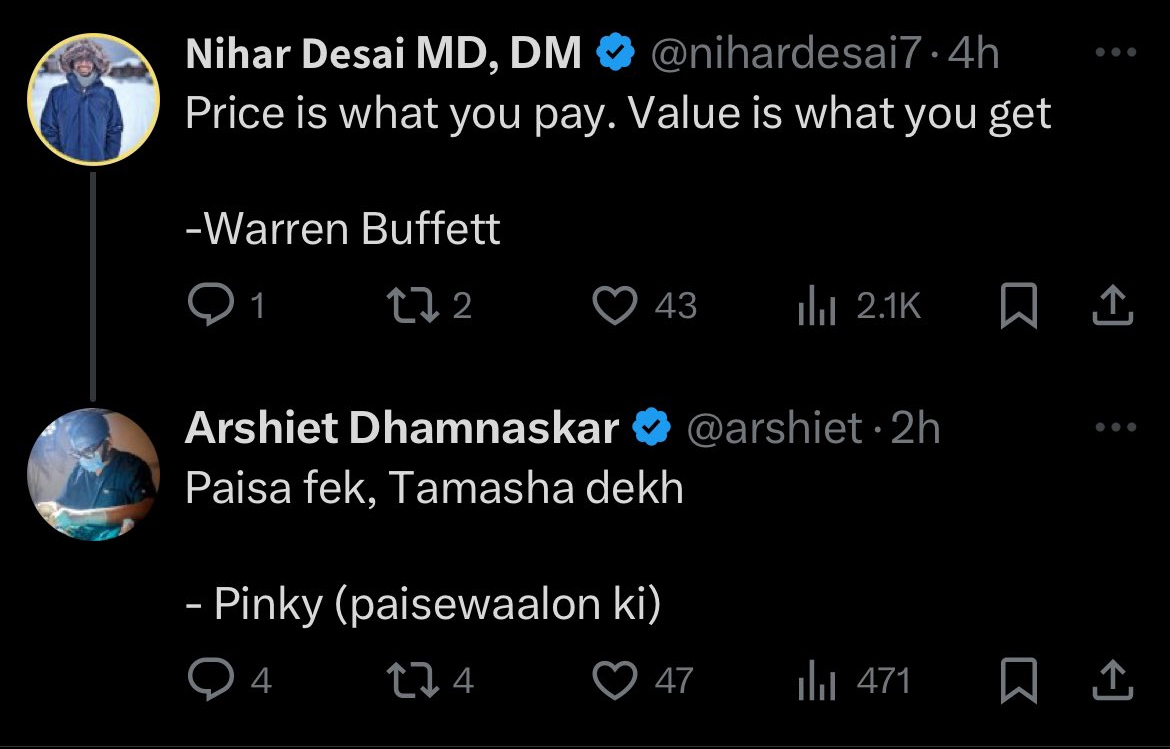The width and height of the screenshot is (1170, 749).
Task: Open Nihar Desai's profile picture
Action: click(94, 98)
